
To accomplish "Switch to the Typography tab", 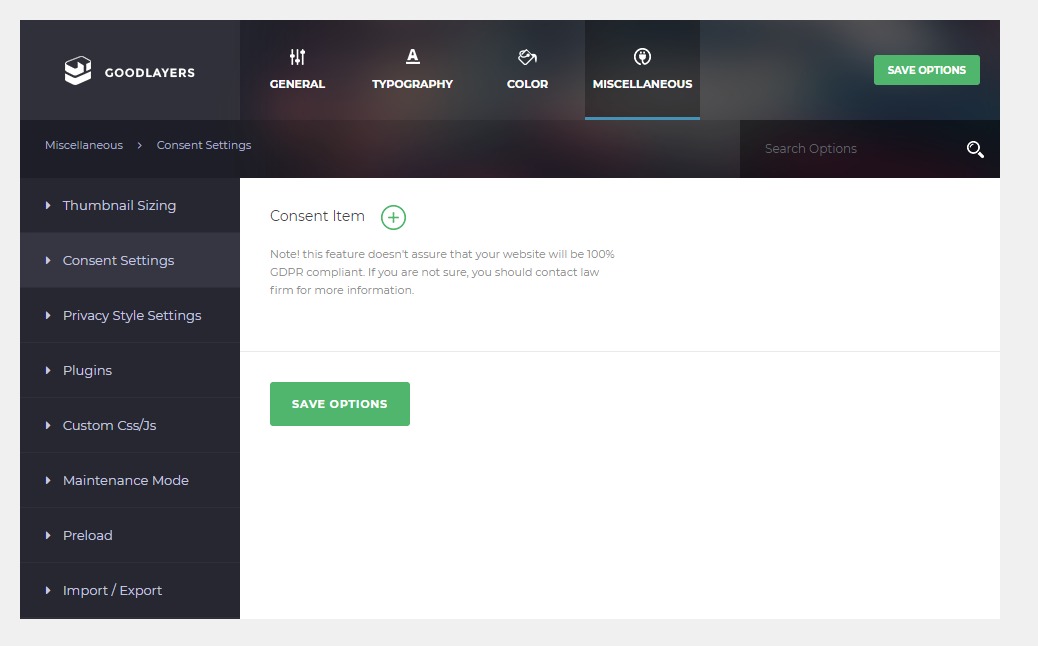I will [412, 70].
